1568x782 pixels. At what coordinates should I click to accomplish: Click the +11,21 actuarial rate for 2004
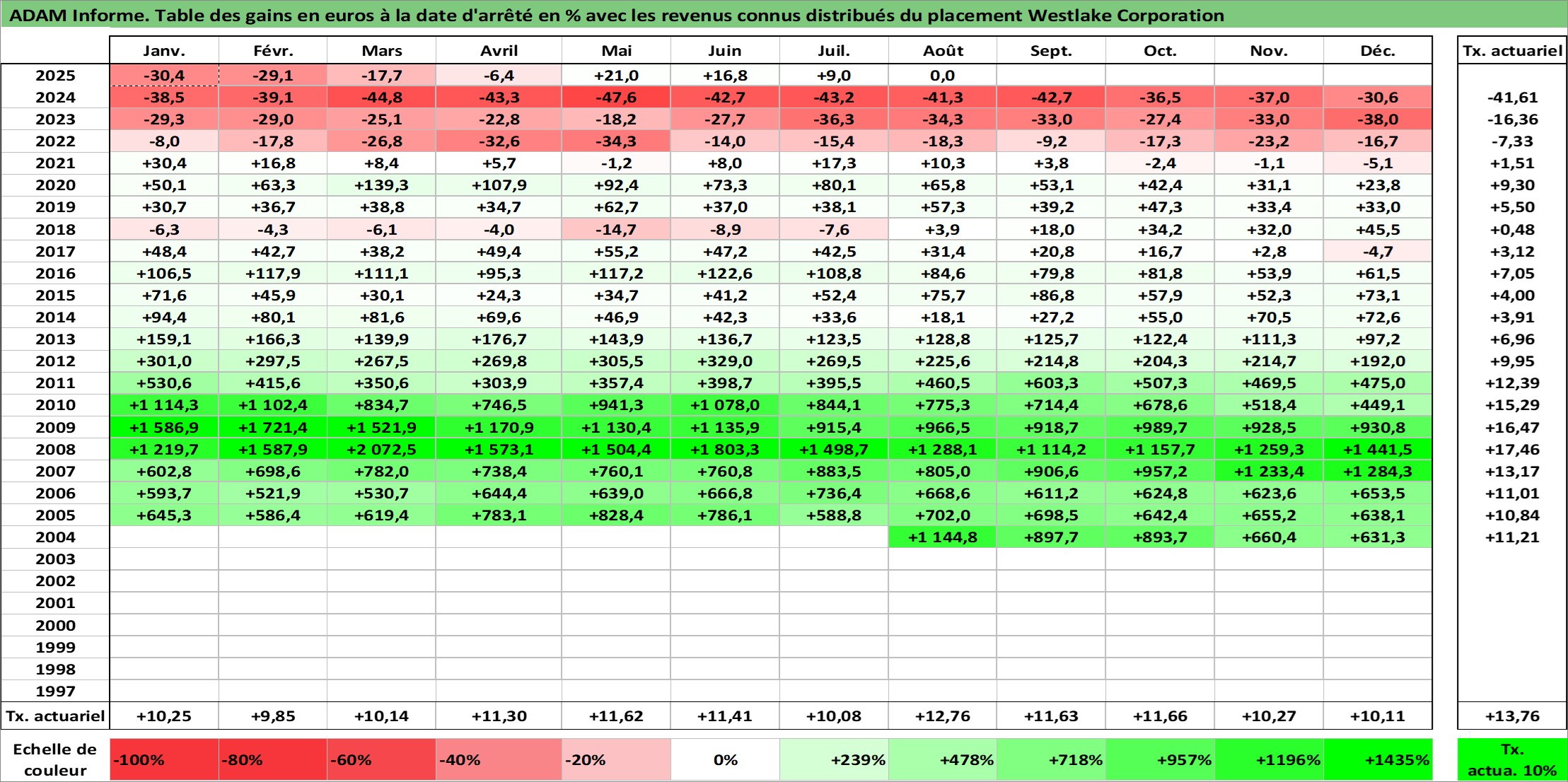click(x=1512, y=537)
